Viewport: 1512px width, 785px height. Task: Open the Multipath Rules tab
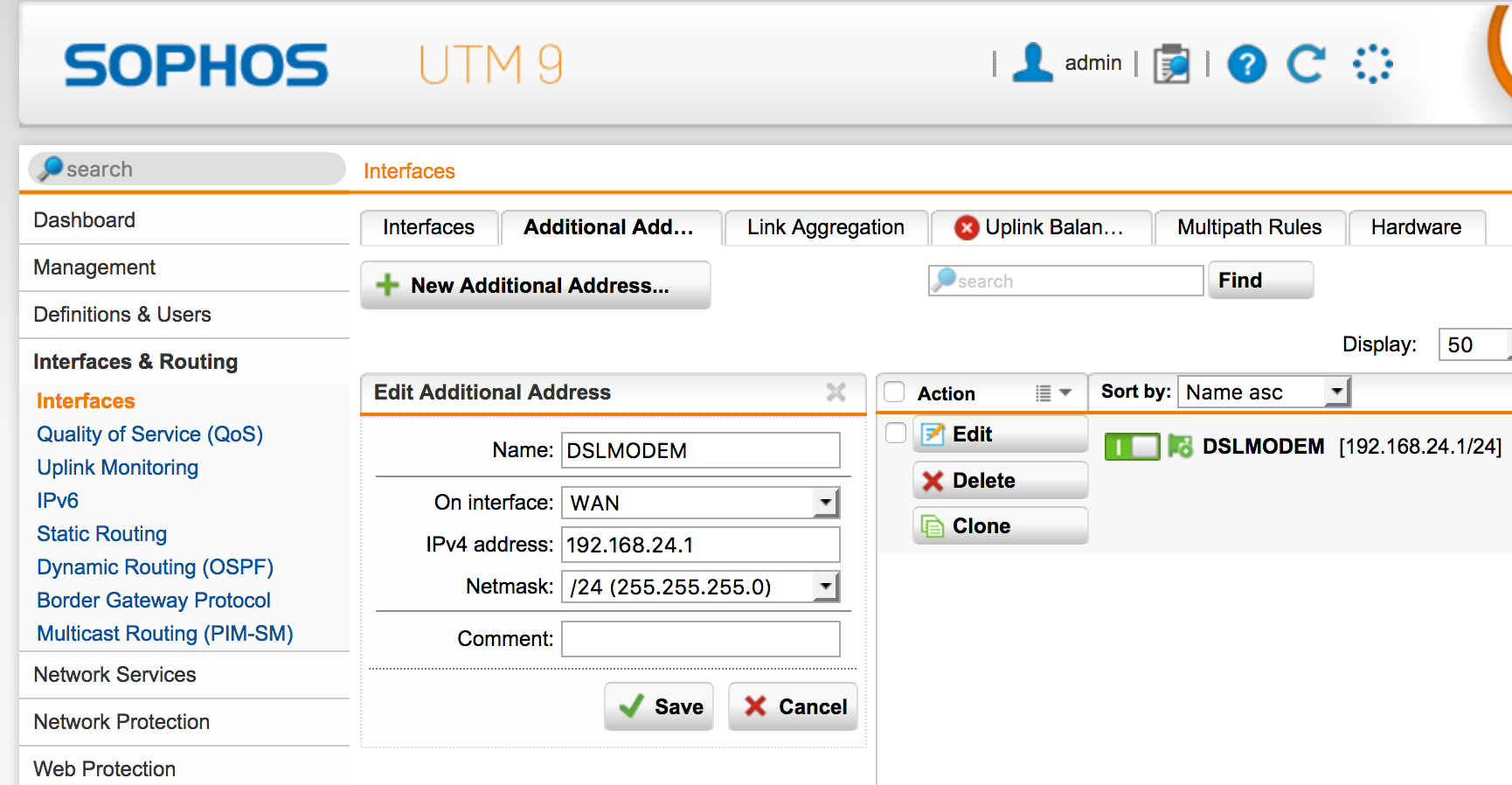(x=1249, y=227)
